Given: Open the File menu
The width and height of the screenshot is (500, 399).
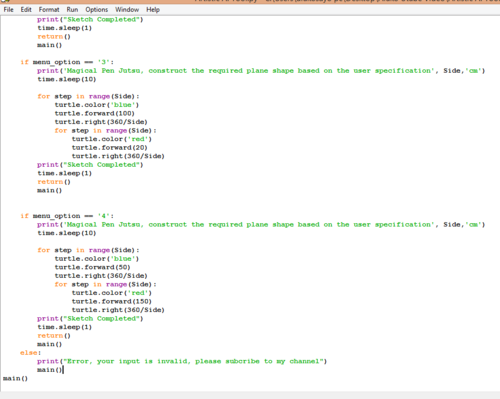Looking at the screenshot, I should (x=8, y=10).
